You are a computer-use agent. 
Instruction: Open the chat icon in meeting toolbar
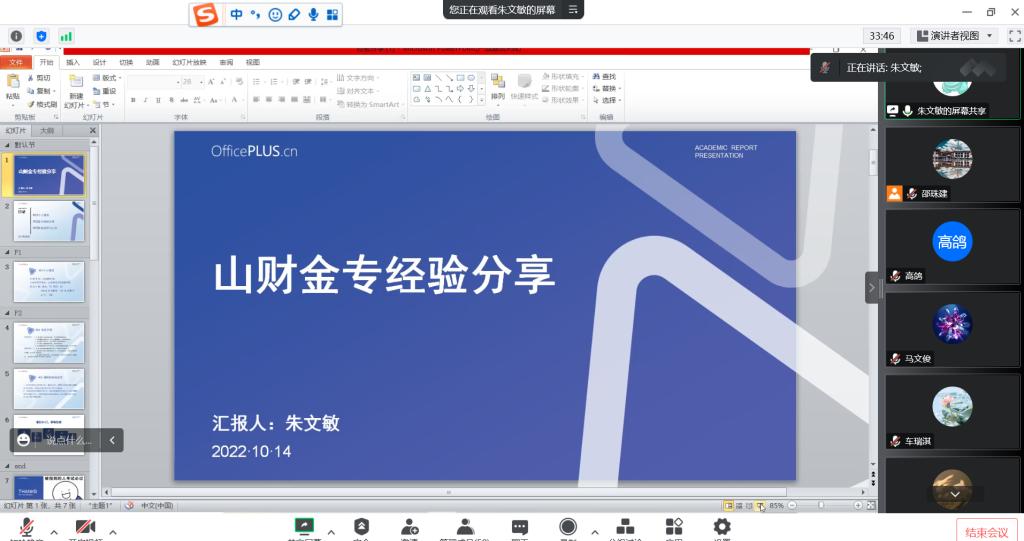tap(520, 527)
